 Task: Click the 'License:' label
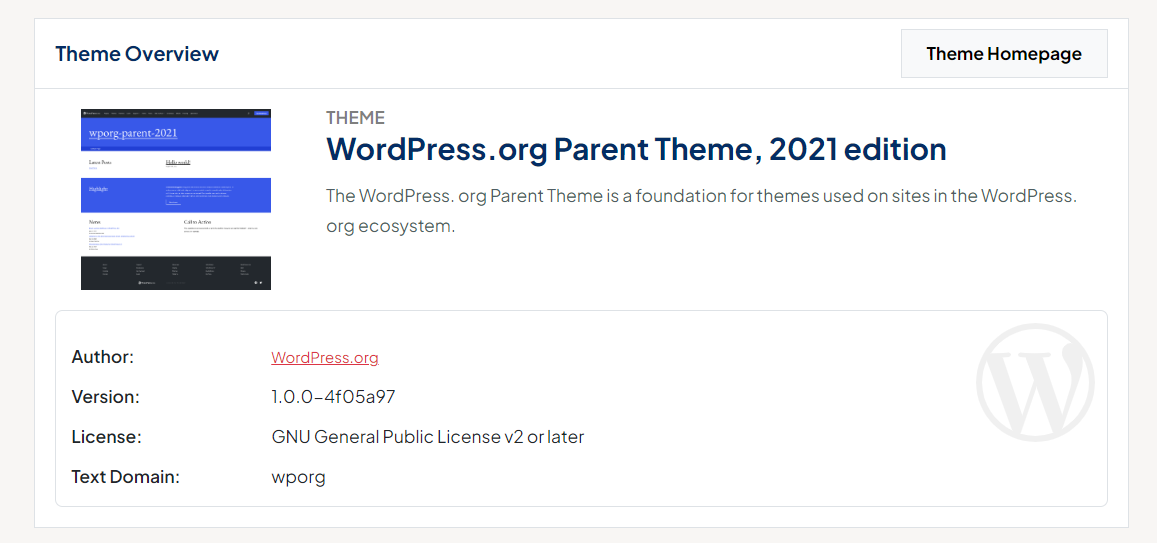(x=106, y=437)
